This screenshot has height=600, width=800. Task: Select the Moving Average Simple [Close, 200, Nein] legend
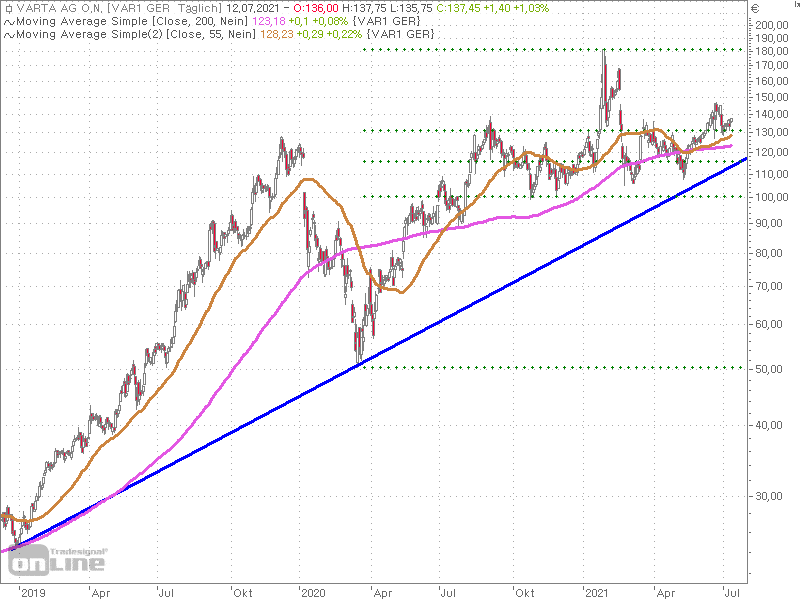pos(132,21)
